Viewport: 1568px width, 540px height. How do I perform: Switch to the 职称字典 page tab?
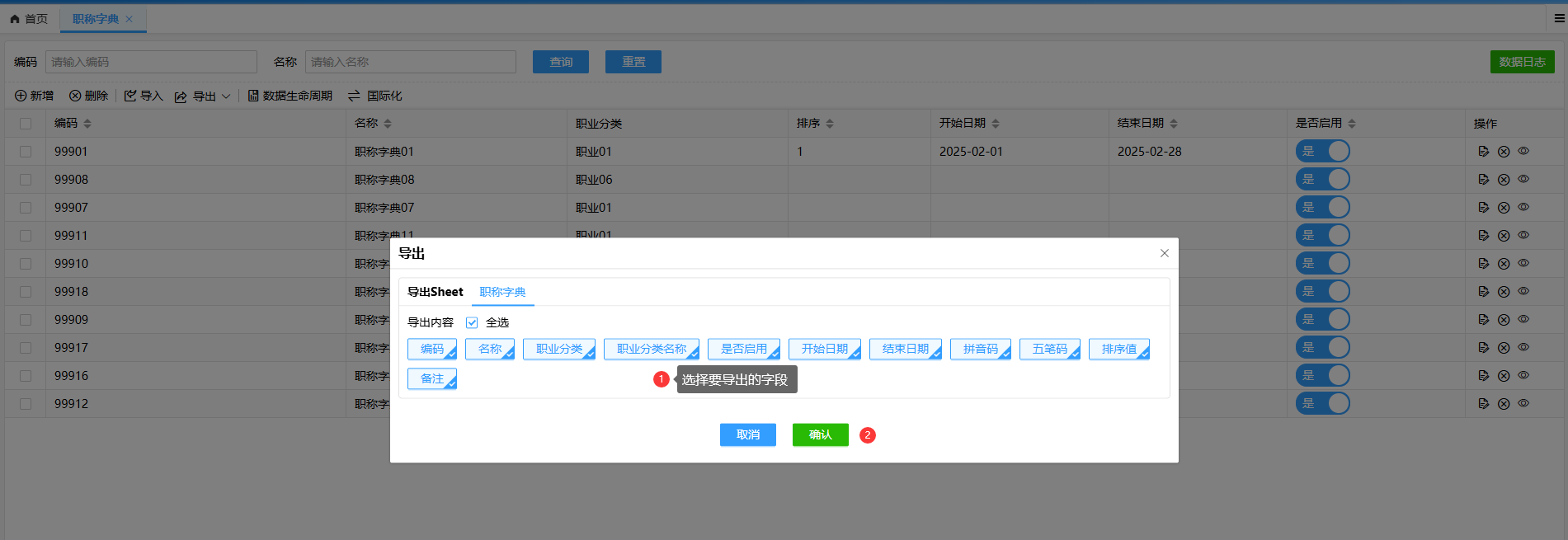pos(95,19)
